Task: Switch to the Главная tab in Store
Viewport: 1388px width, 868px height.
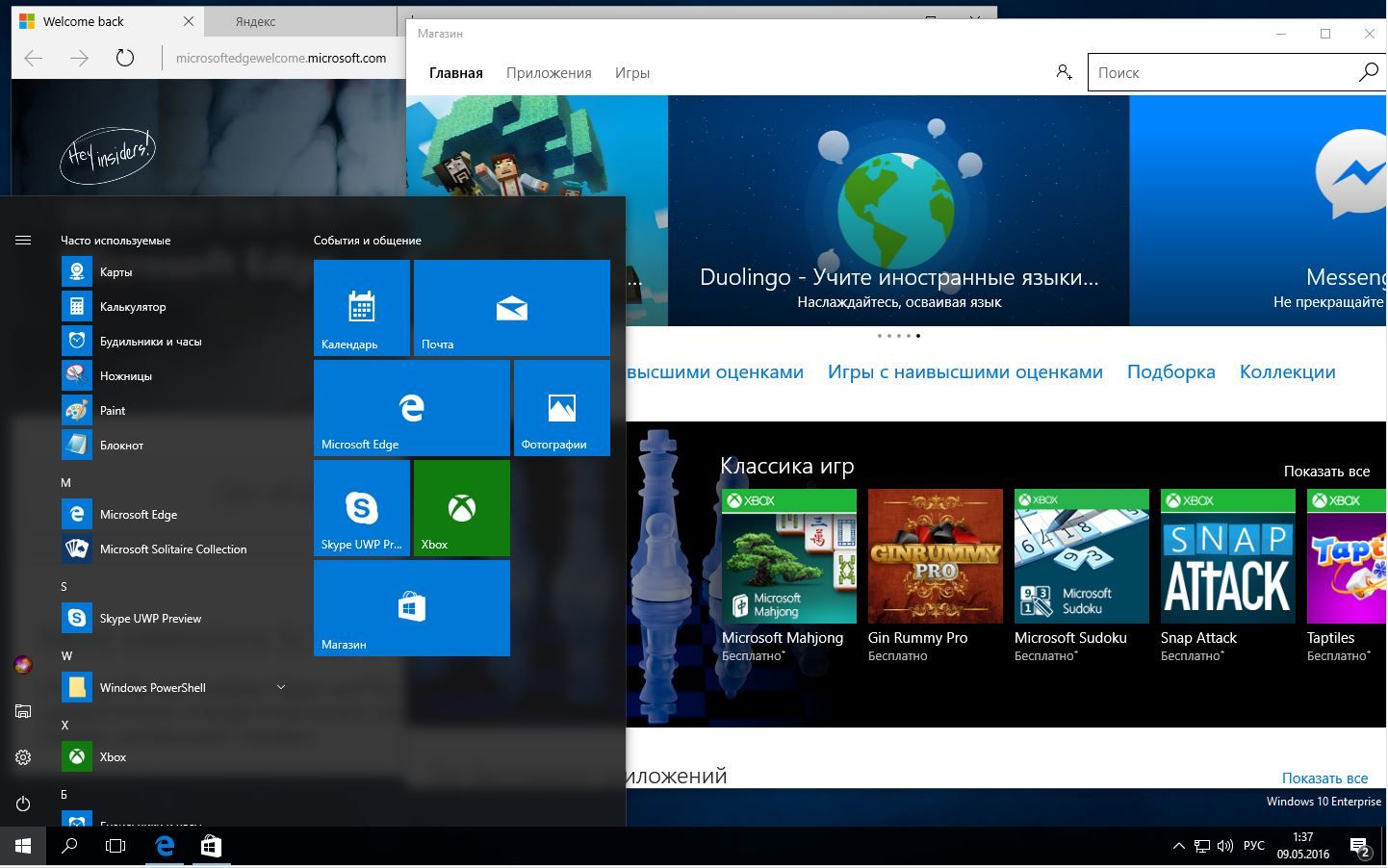Action: (456, 72)
